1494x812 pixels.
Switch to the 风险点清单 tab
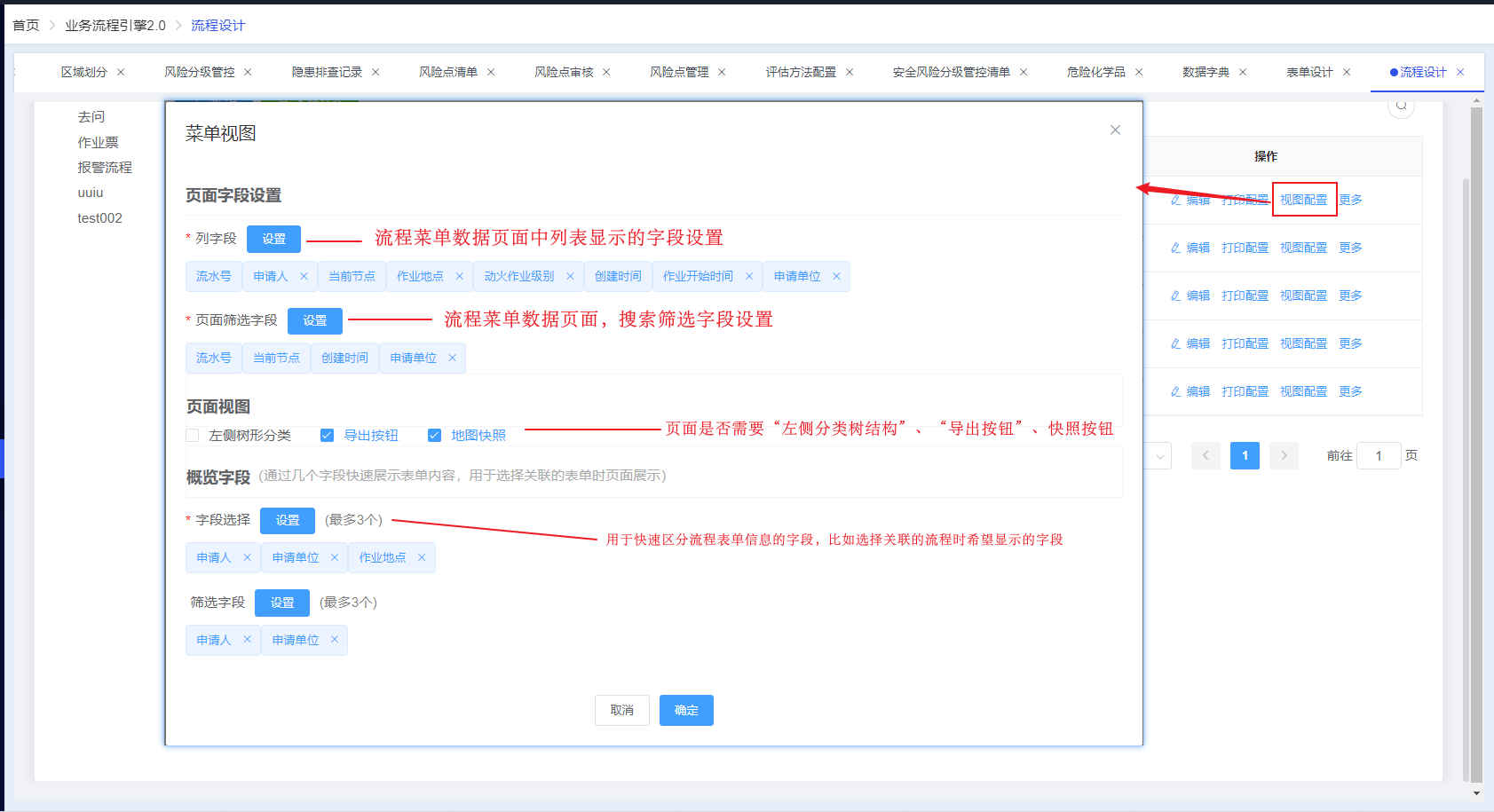(x=448, y=72)
